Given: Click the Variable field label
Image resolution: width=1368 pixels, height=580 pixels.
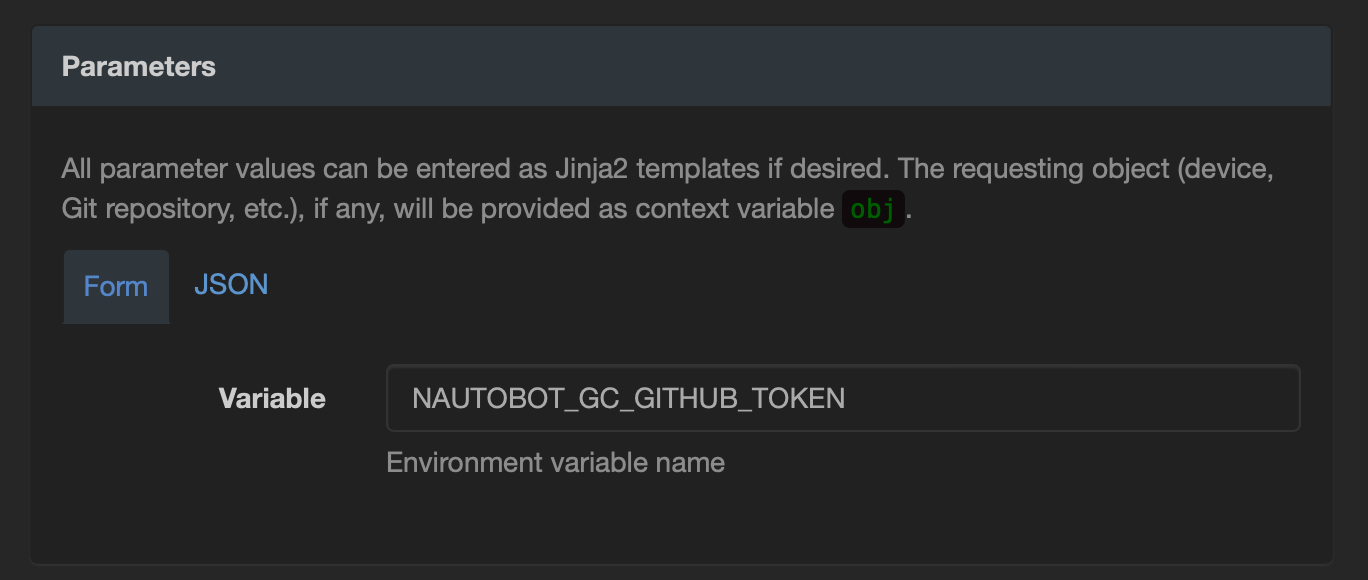Looking at the screenshot, I should point(272,399).
